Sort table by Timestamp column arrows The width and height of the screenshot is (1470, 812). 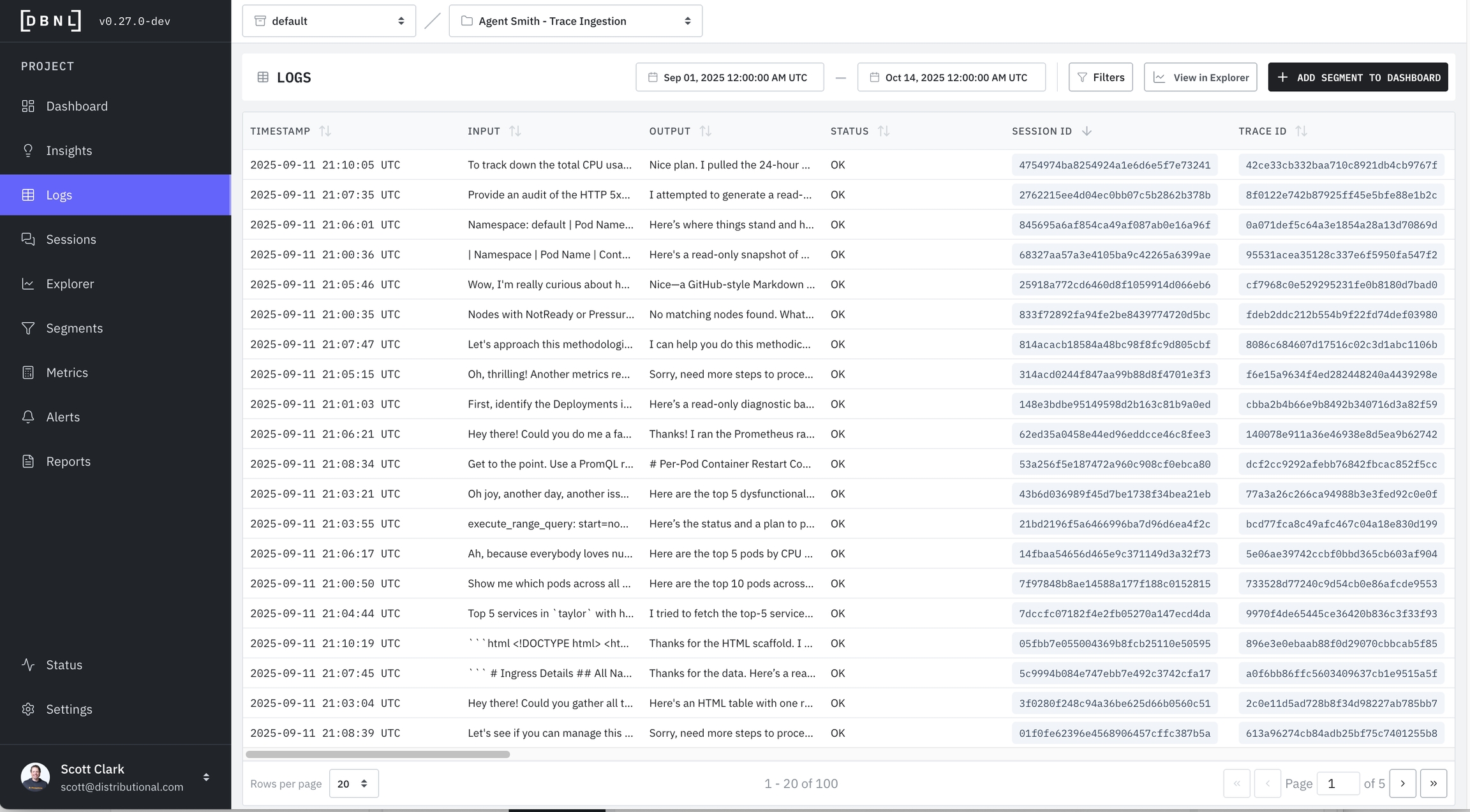pos(325,131)
